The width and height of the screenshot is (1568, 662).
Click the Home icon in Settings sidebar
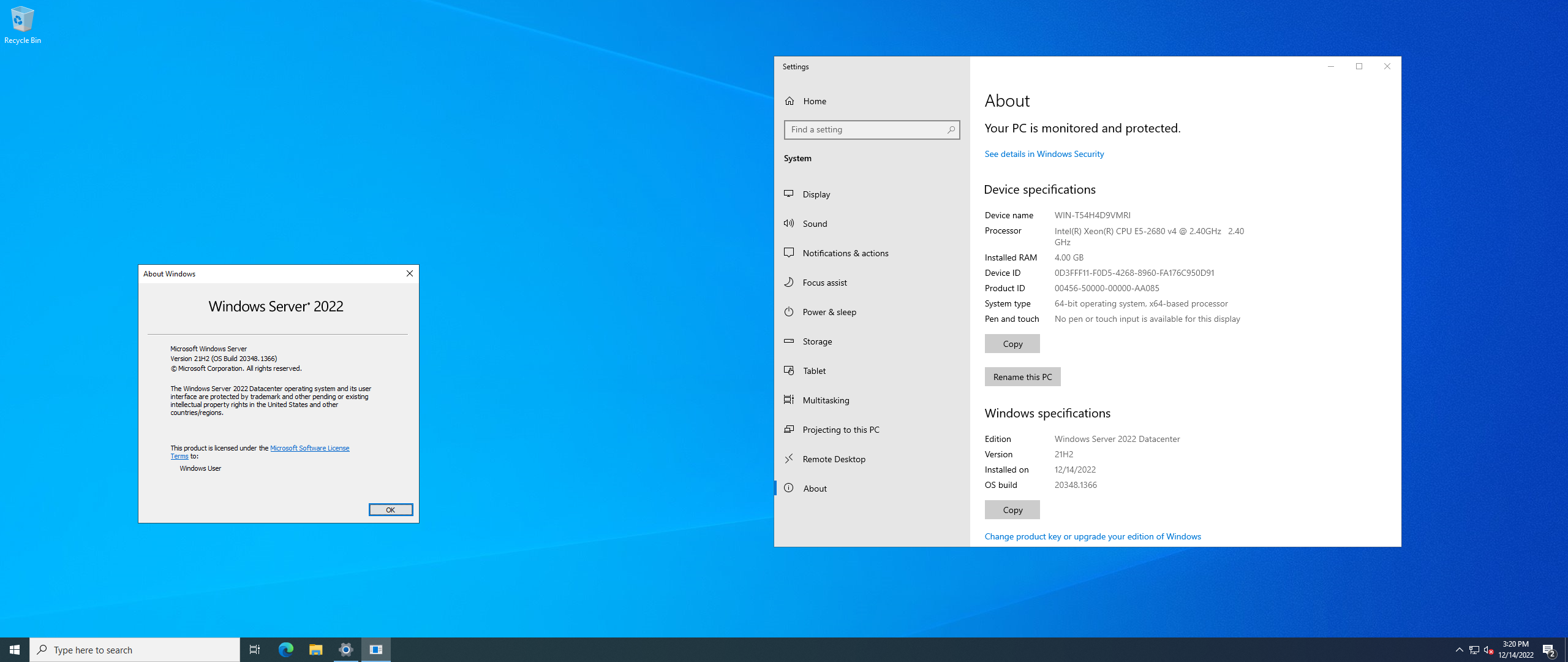[790, 101]
